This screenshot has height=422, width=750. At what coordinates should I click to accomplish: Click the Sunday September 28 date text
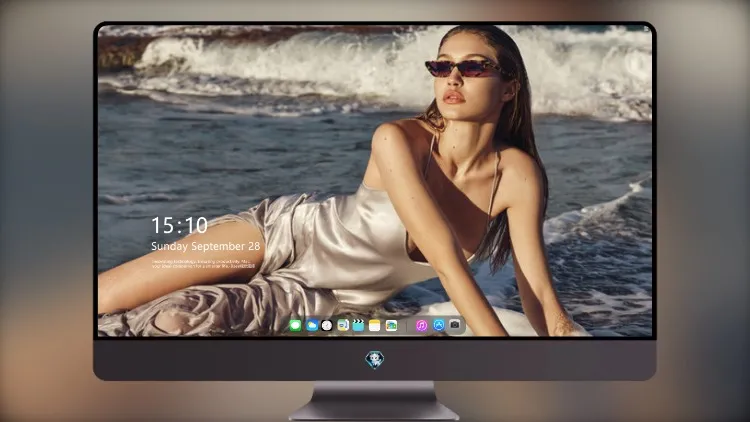click(206, 246)
